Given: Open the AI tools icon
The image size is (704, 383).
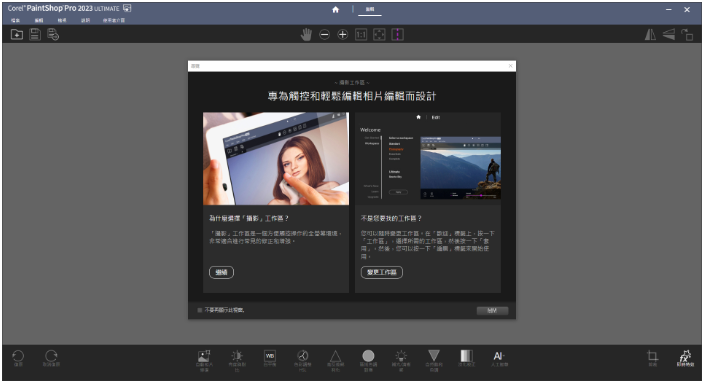Looking at the screenshot, I should pos(499,357).
